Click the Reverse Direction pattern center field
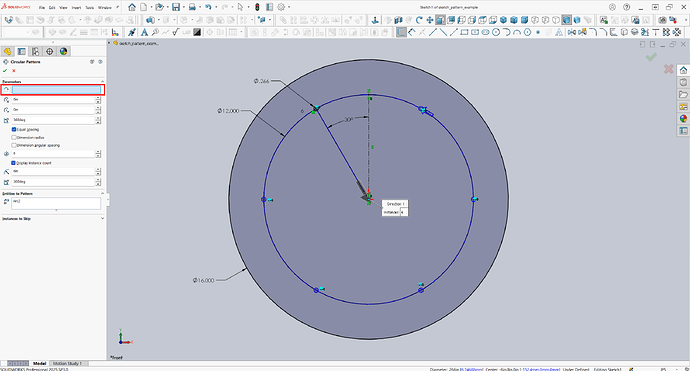Screen dimensions: 690x371 (57, 90)
